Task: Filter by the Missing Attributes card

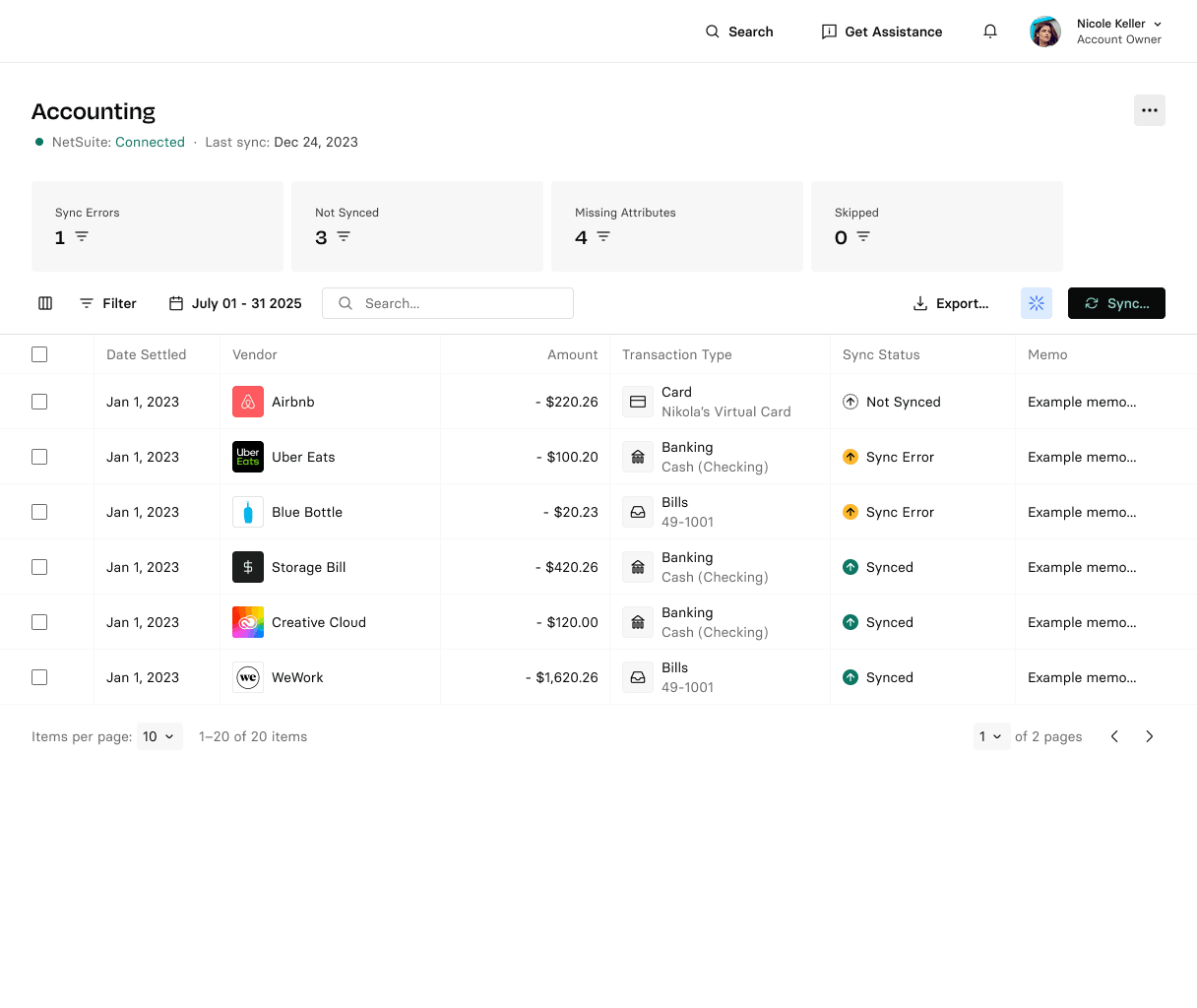Action: 677,226
